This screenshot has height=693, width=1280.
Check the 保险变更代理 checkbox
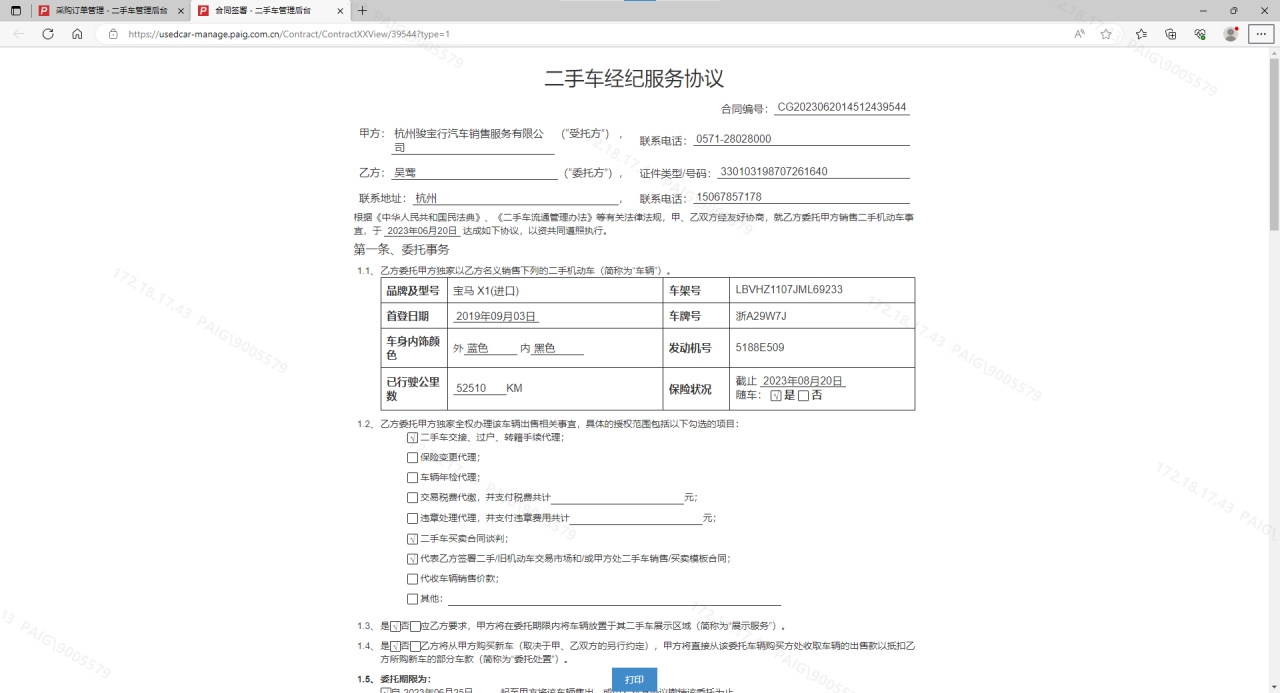click(x=412, y=457)
